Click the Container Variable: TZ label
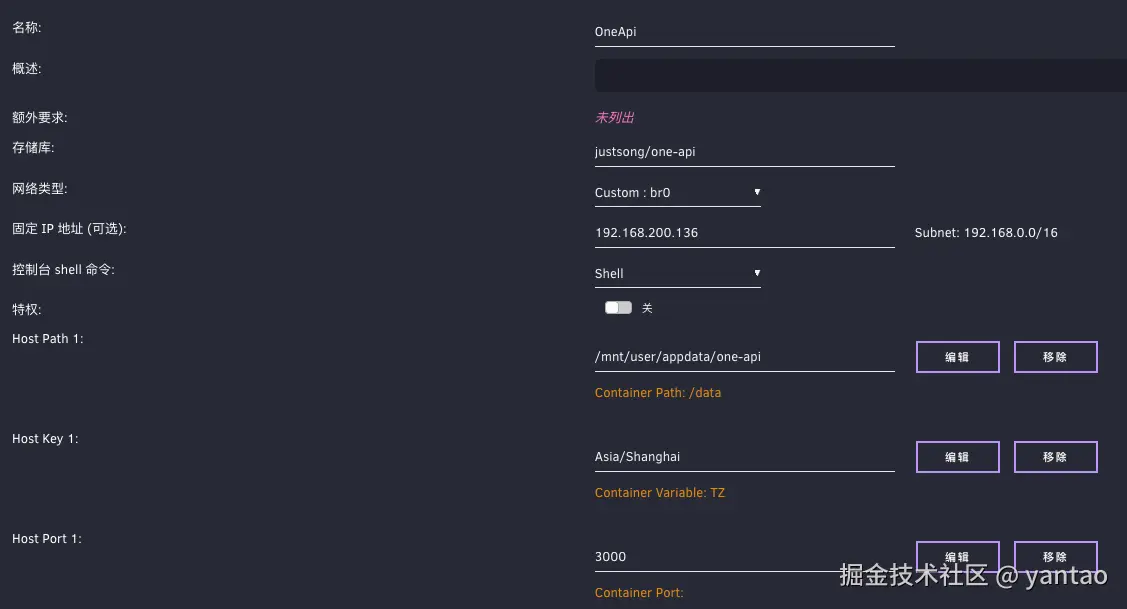 (x=660, y=493)
